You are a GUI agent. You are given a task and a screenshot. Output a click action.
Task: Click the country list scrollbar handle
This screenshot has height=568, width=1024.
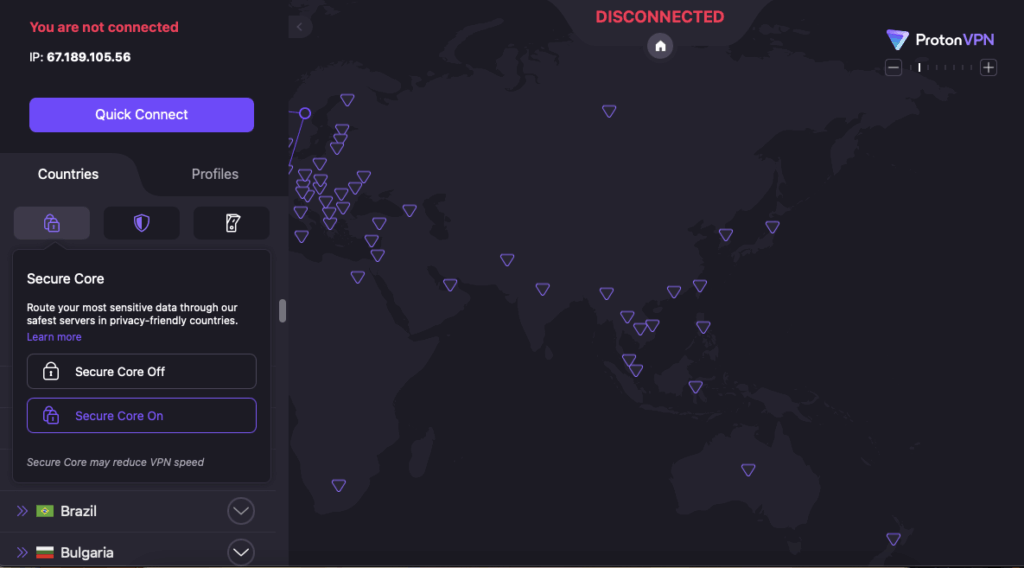pyautogui.click(x=282, y=311)
